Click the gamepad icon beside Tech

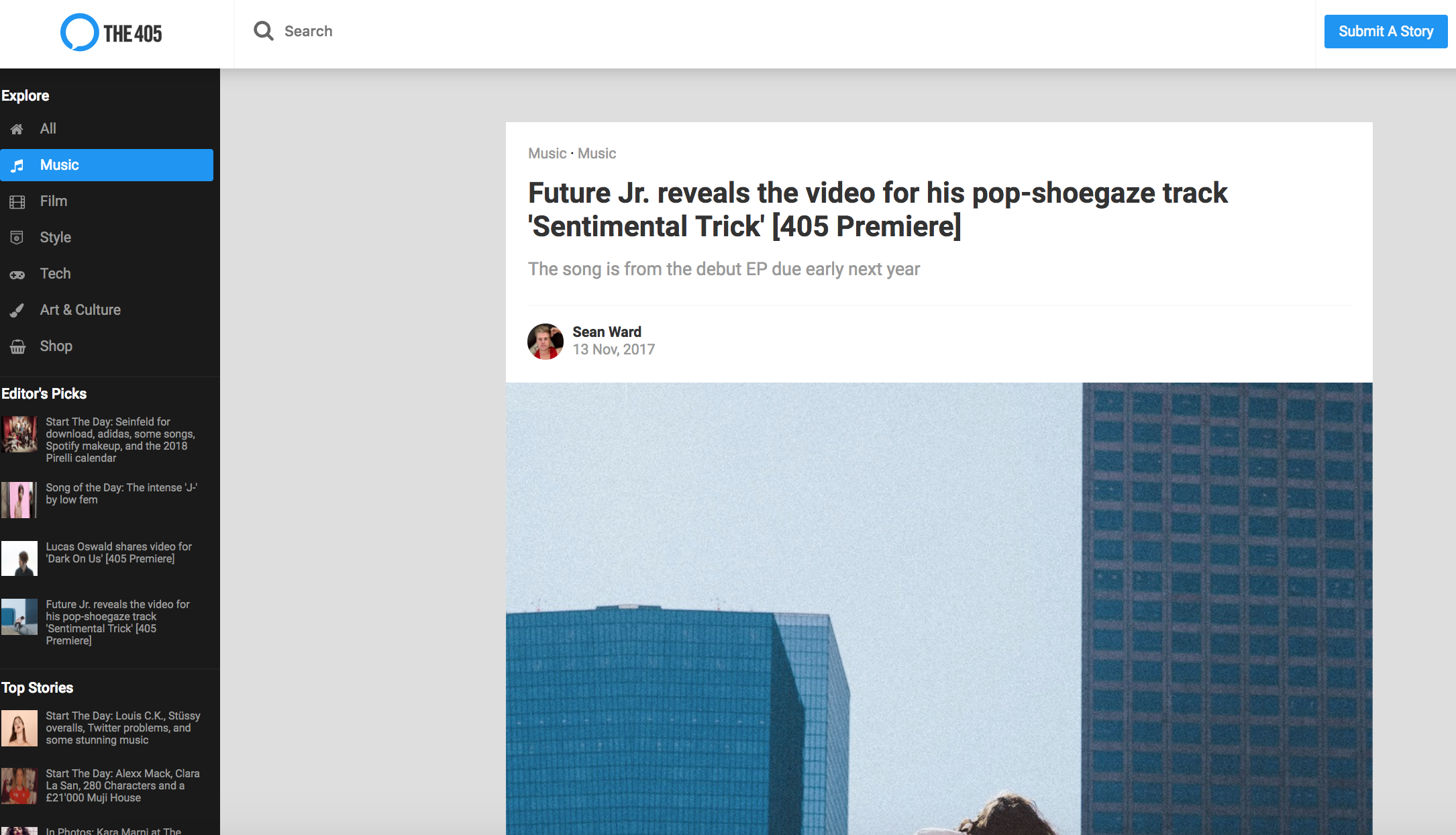[x=17, y=275]
